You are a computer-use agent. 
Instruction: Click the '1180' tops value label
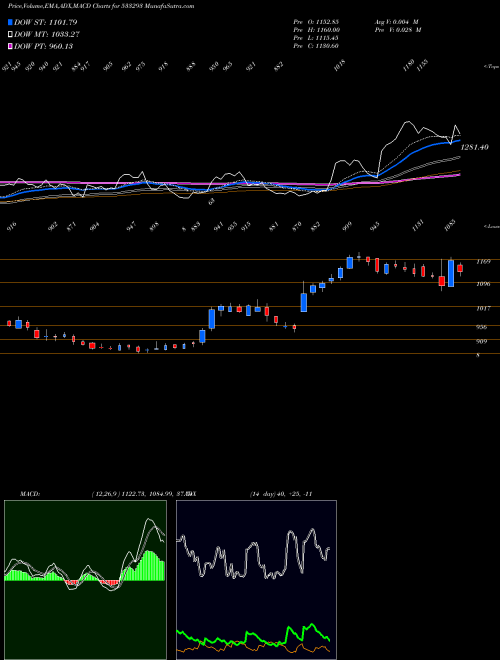408,66
